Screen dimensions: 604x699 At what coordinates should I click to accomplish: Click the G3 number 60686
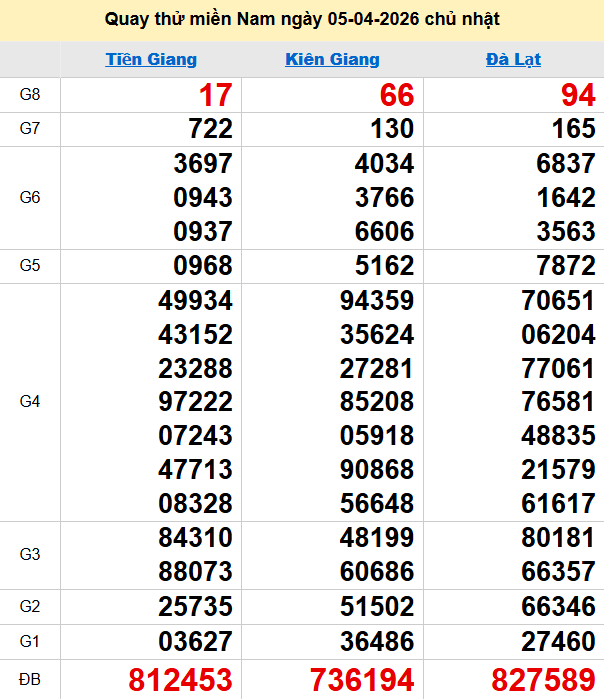pos(377,572)
